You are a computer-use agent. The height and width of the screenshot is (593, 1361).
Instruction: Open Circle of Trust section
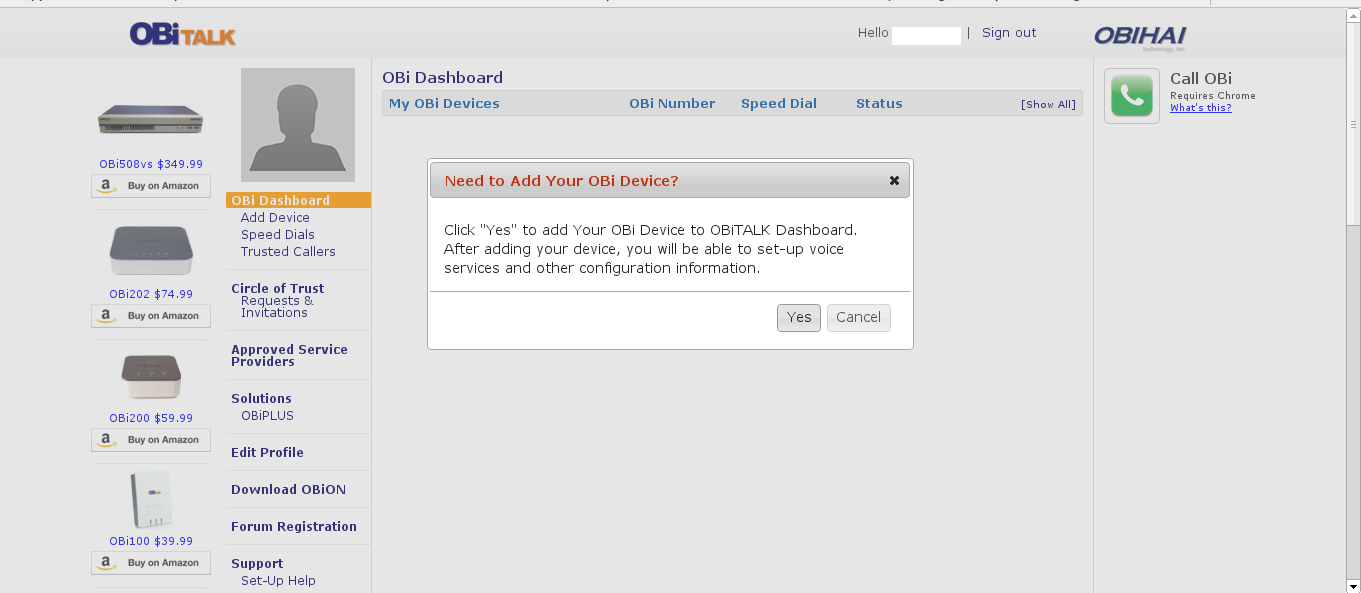point(277,289)
